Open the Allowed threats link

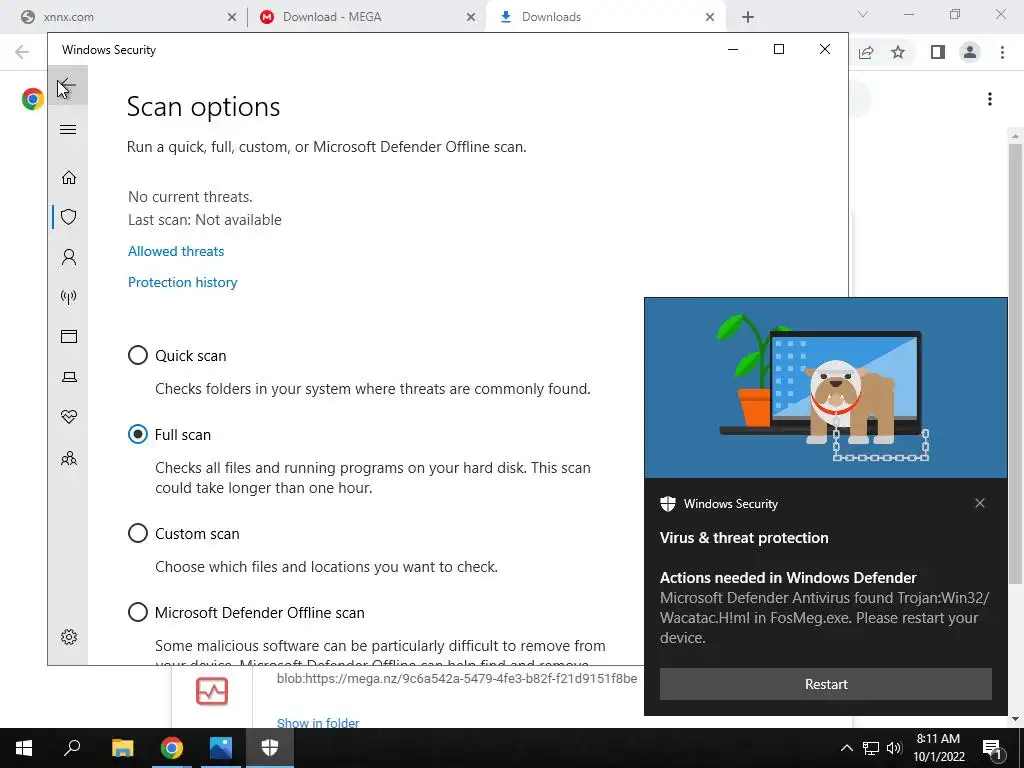click(x=176, y=251)
